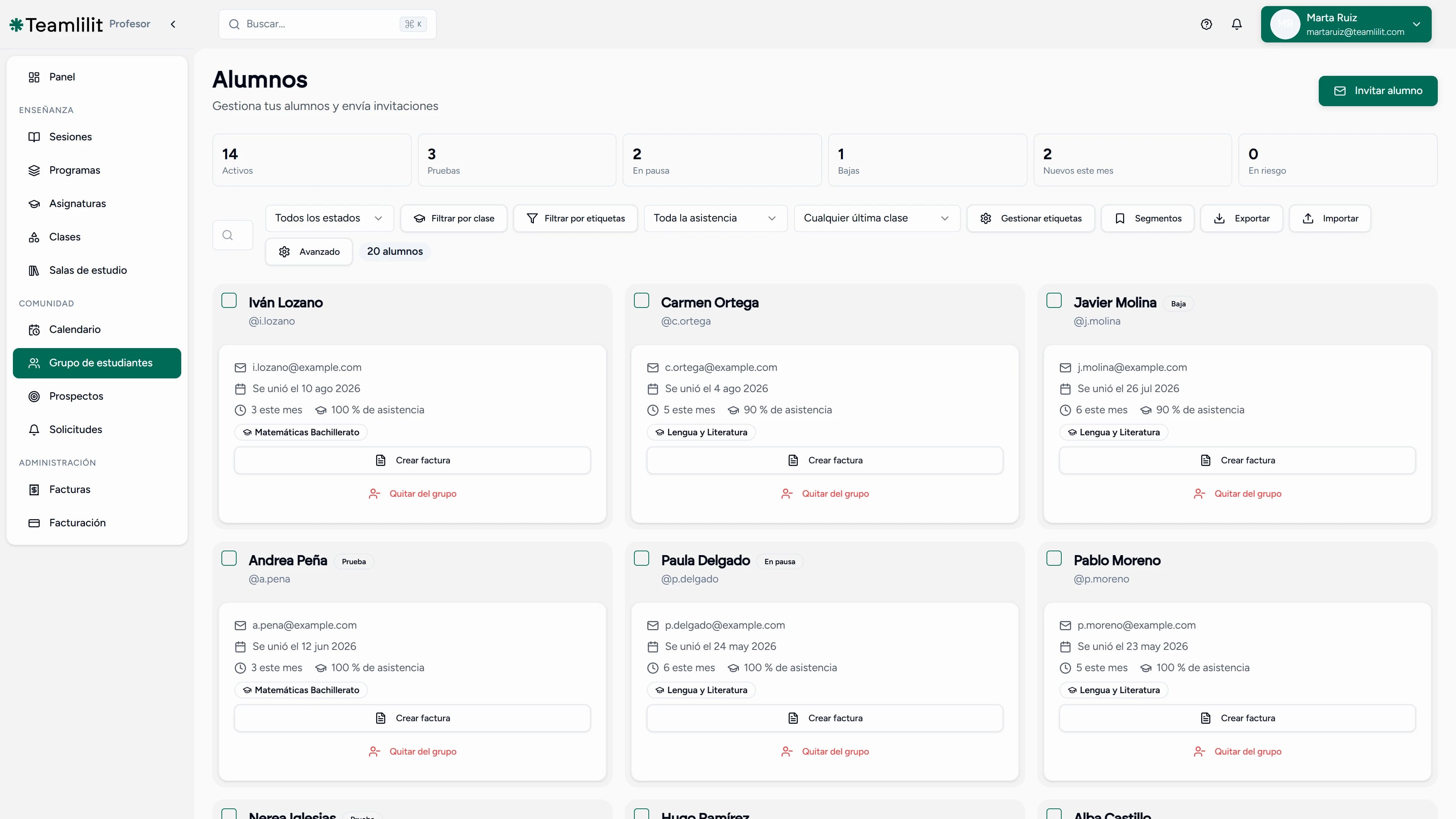Image resolution: width=1456 pixels, height=819 pixels.
Task: Select Carmen Ortega with her checkbox
Action: click(x=642, y=300)
